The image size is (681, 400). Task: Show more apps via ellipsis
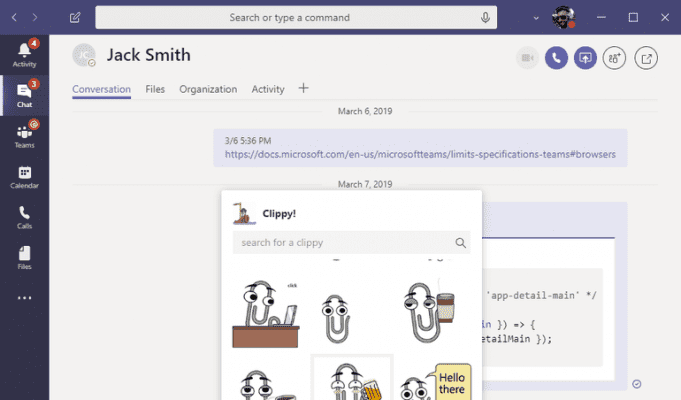pos(24,298)
